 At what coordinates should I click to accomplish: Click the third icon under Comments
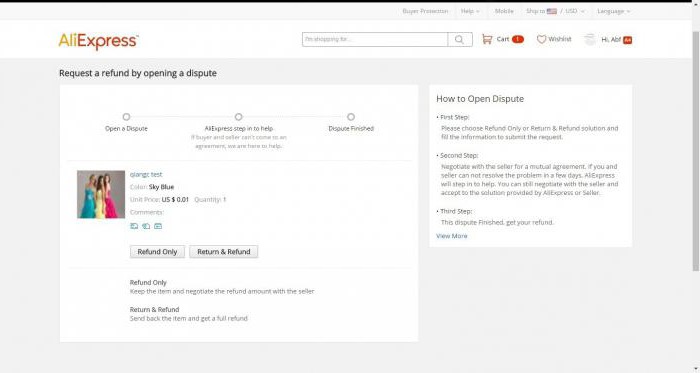[158, 226]
